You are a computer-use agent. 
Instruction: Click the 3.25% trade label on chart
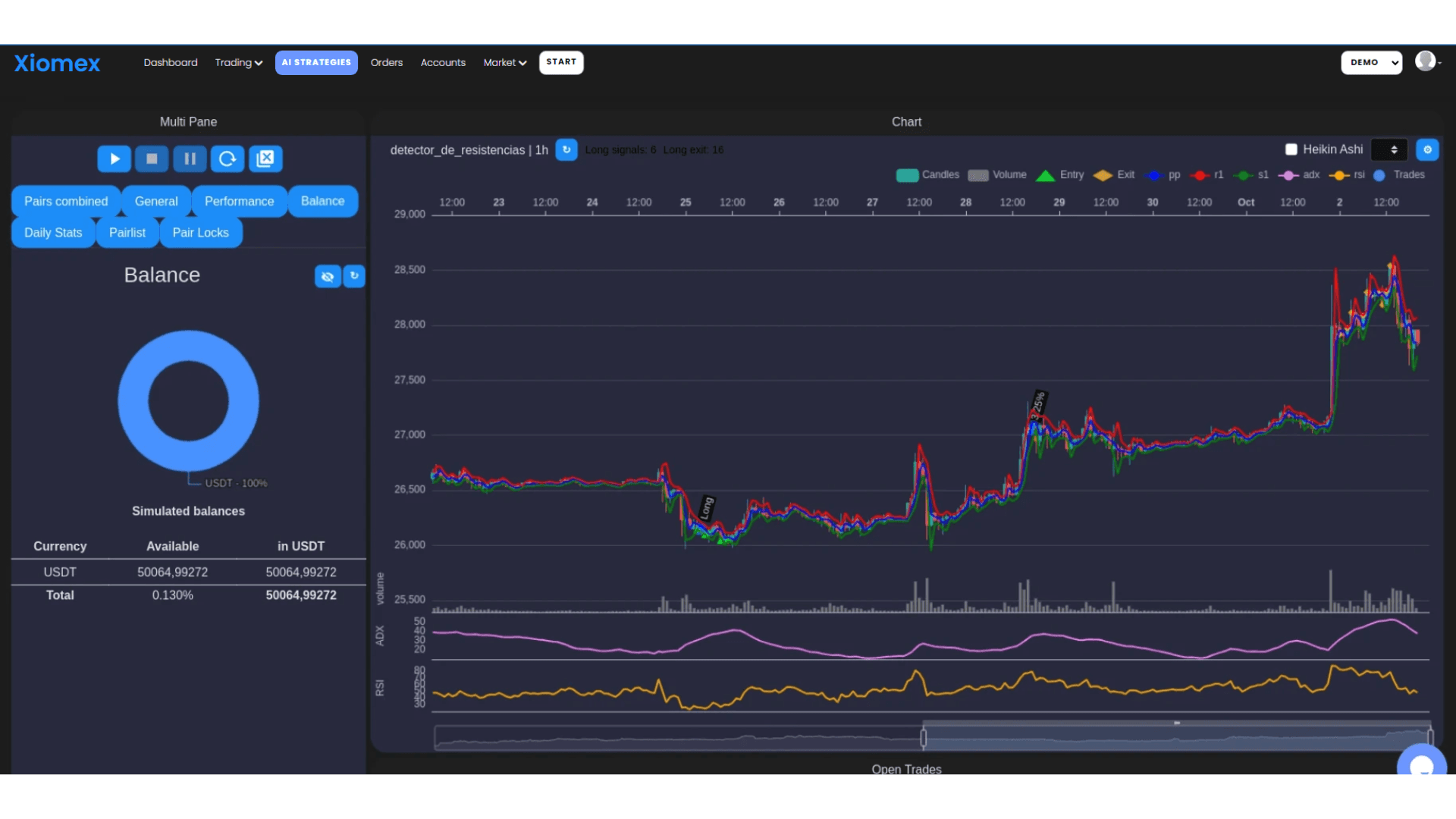click(x=1037, y=404)
